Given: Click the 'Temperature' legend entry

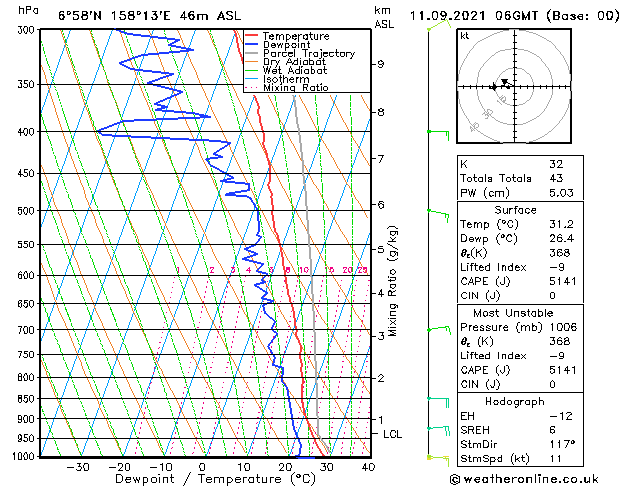Looking at the screenshot, I should [x=296, y=36].
